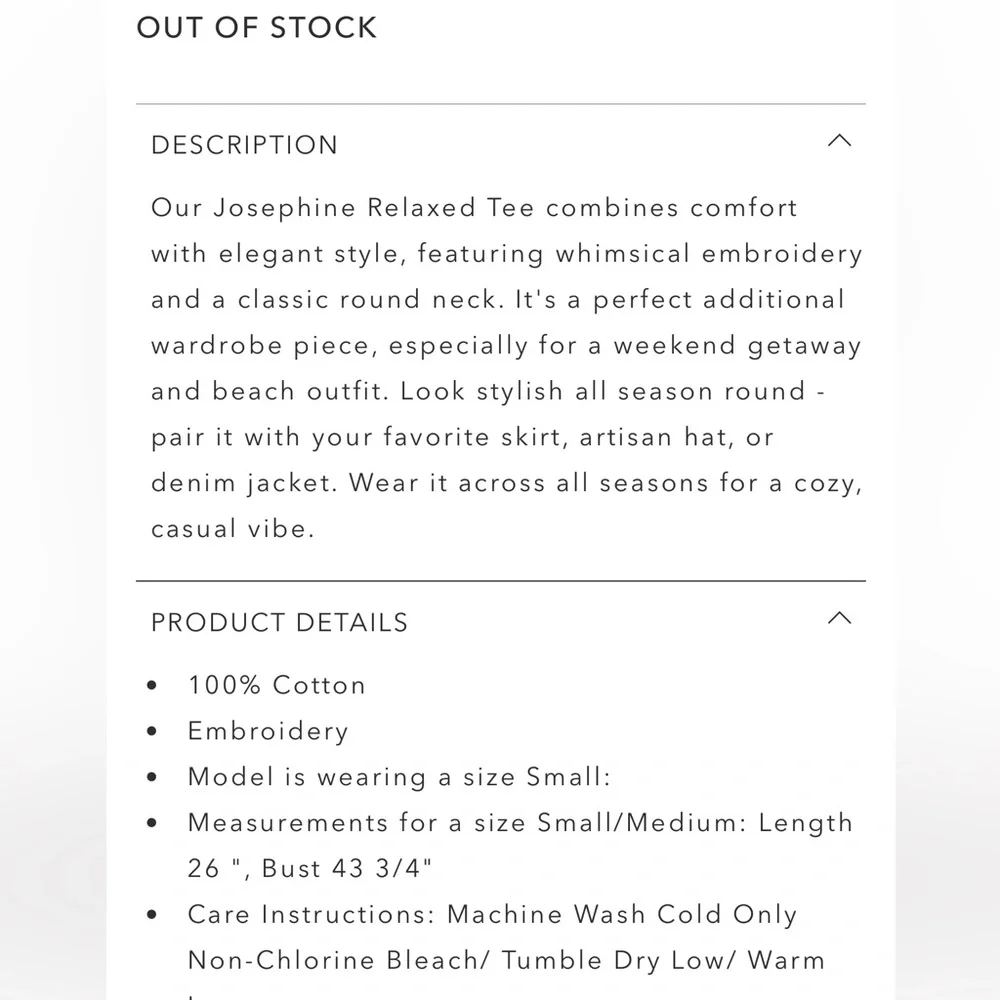This screenshot has width=1000, height=1000.
Task: Click the "casual vibe." text ending the description
Action: [233, 529]
